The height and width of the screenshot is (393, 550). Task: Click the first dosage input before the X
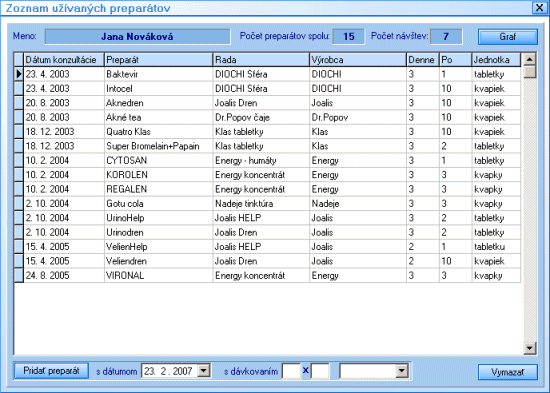pyautogui.click(x=291, y=371)
